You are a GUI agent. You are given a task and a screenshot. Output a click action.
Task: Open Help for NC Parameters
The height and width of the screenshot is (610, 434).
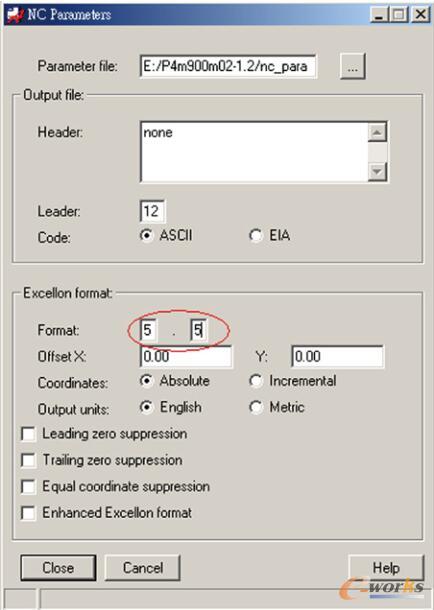386,568
